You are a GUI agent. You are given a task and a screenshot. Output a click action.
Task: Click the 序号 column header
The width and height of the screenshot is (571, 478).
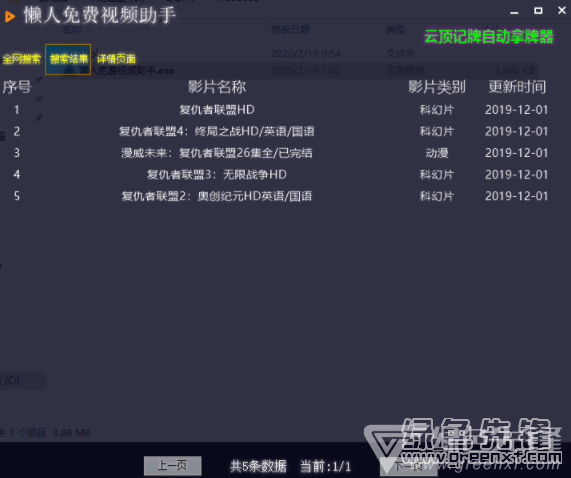[x=17, y=87]
